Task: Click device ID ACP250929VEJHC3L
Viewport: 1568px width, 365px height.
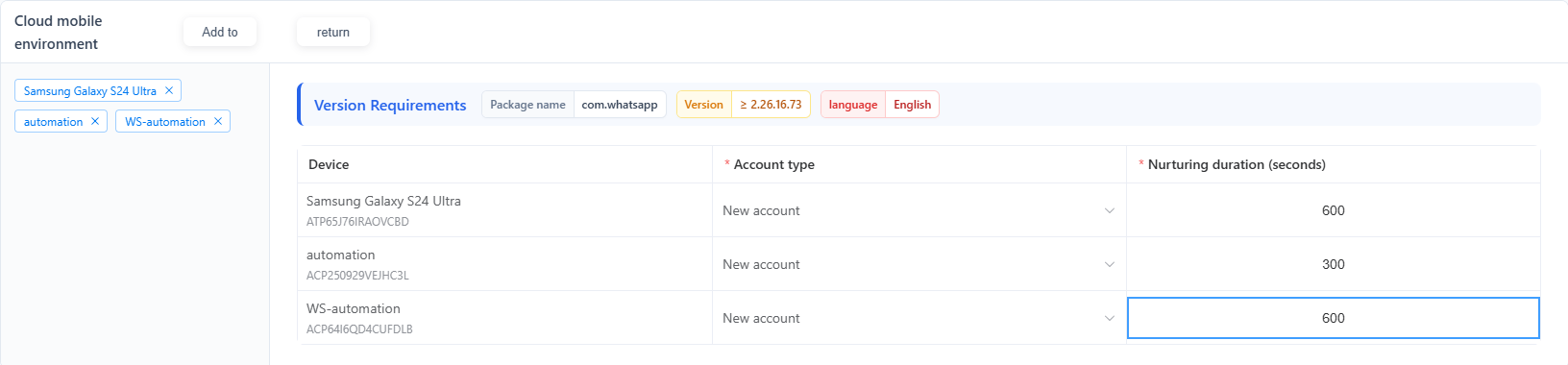Action: click(x=357, y=276)
